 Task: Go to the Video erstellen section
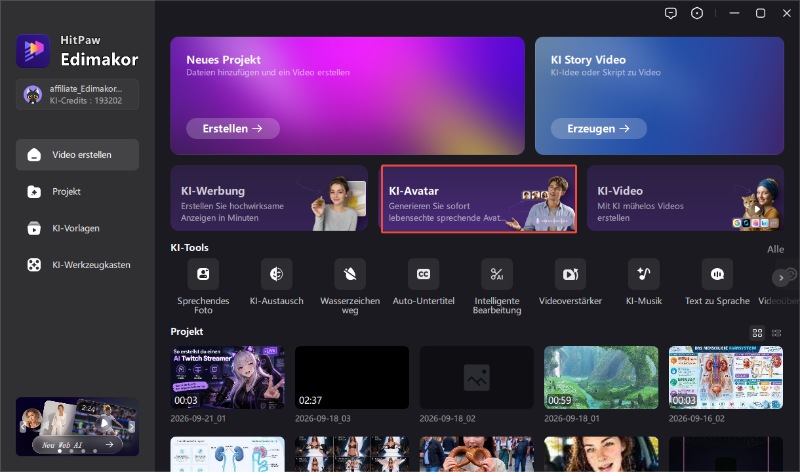(x=78, y=155)
